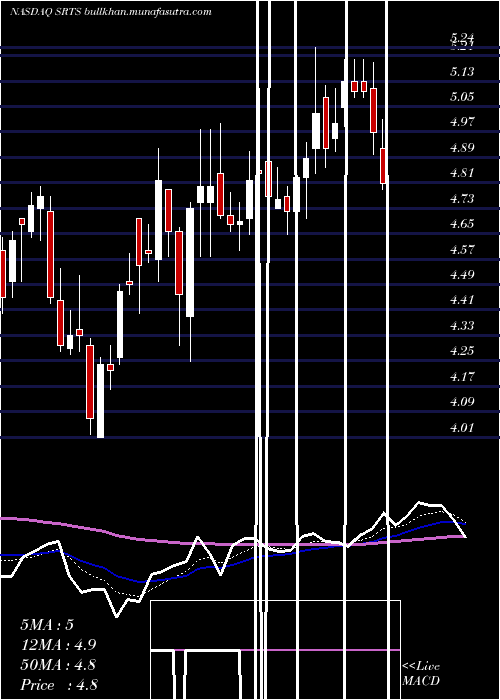Image resolution: width=500 pixels, height=700 pixels.
Task: Click the '<<Live' label
Action: click(421, 667)
